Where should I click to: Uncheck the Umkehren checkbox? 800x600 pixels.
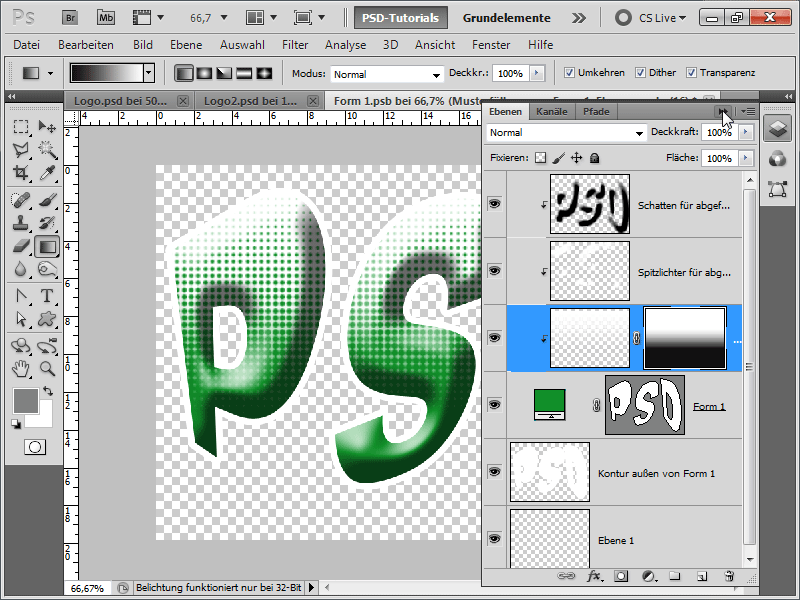coord(569,73)
